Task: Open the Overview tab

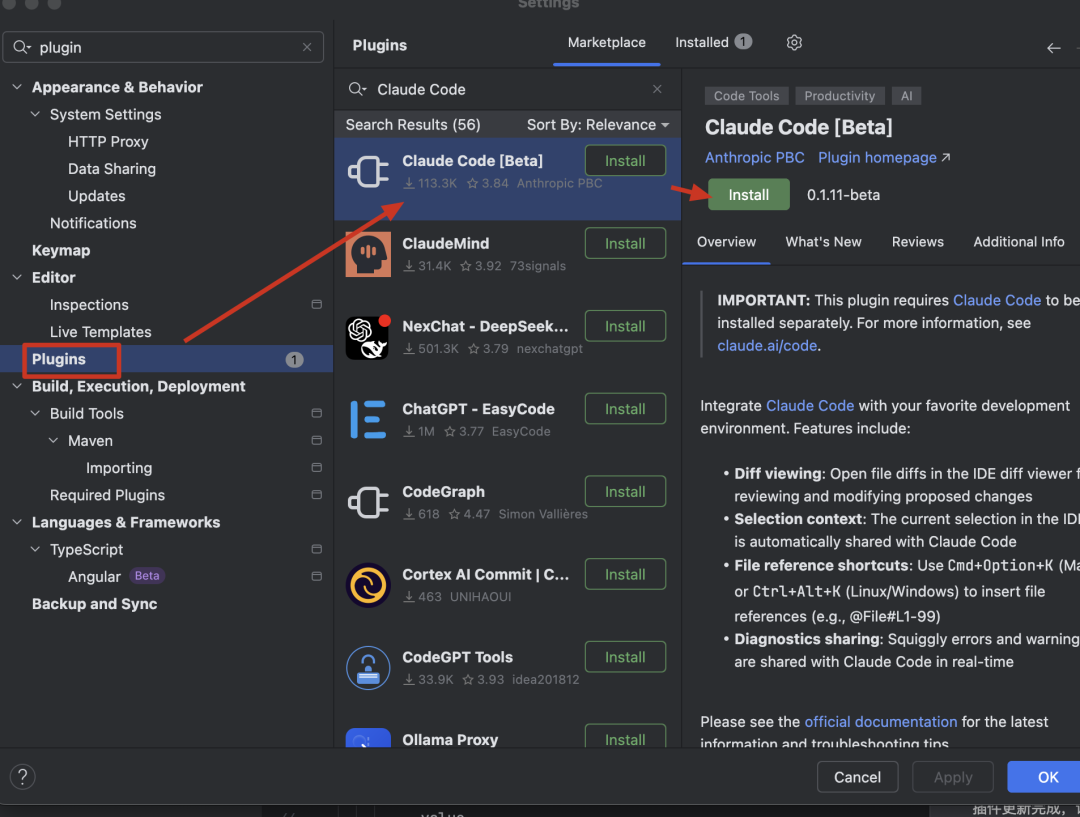Action: pos(726,242)
